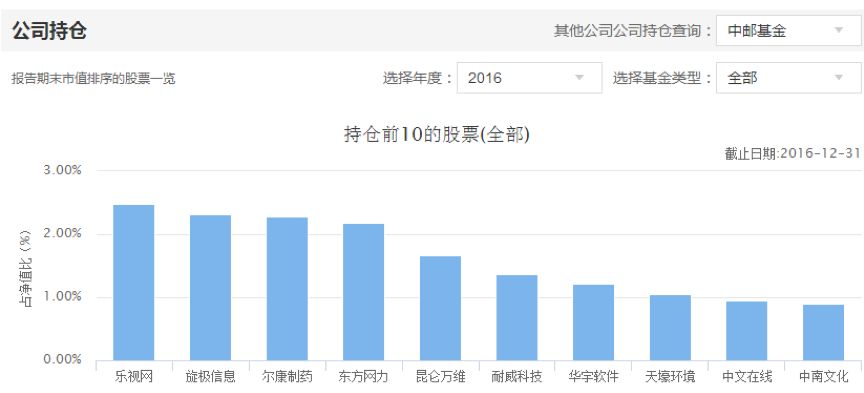Open the 中邮基金 company dropdown
This screenshot has height=393, width=864.
789,30
